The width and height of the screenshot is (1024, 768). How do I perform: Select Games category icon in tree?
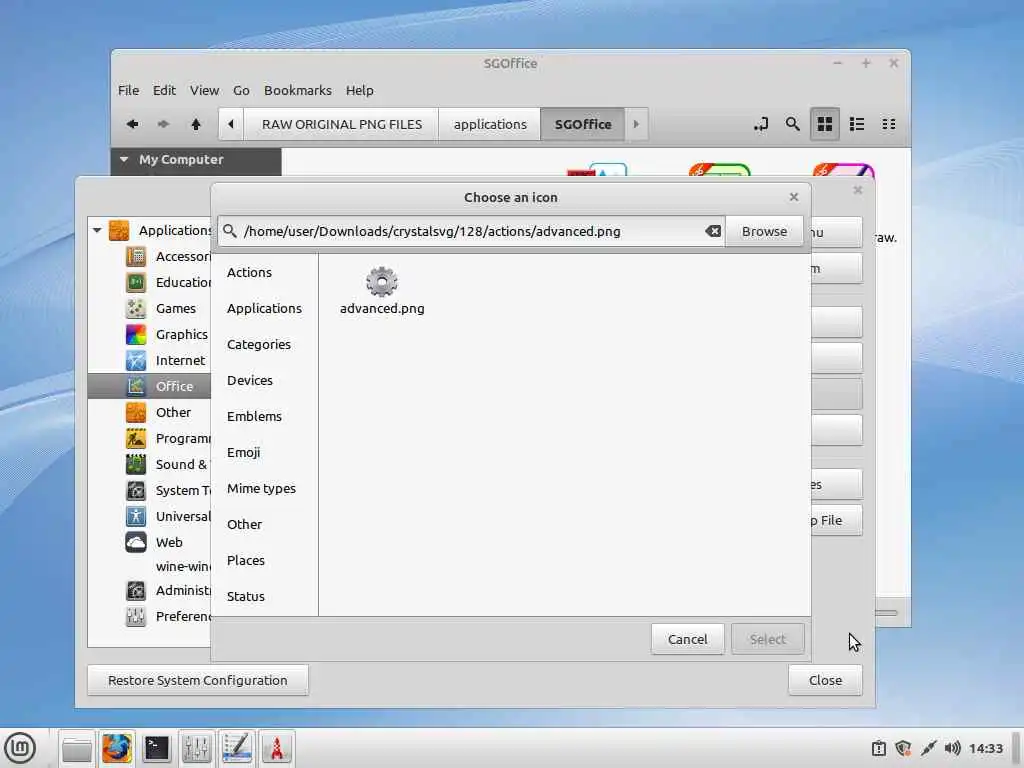point(136,308)
